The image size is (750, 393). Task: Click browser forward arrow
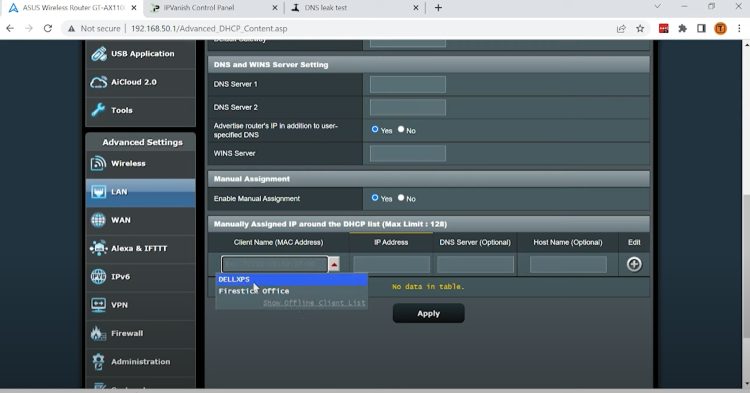29,29
